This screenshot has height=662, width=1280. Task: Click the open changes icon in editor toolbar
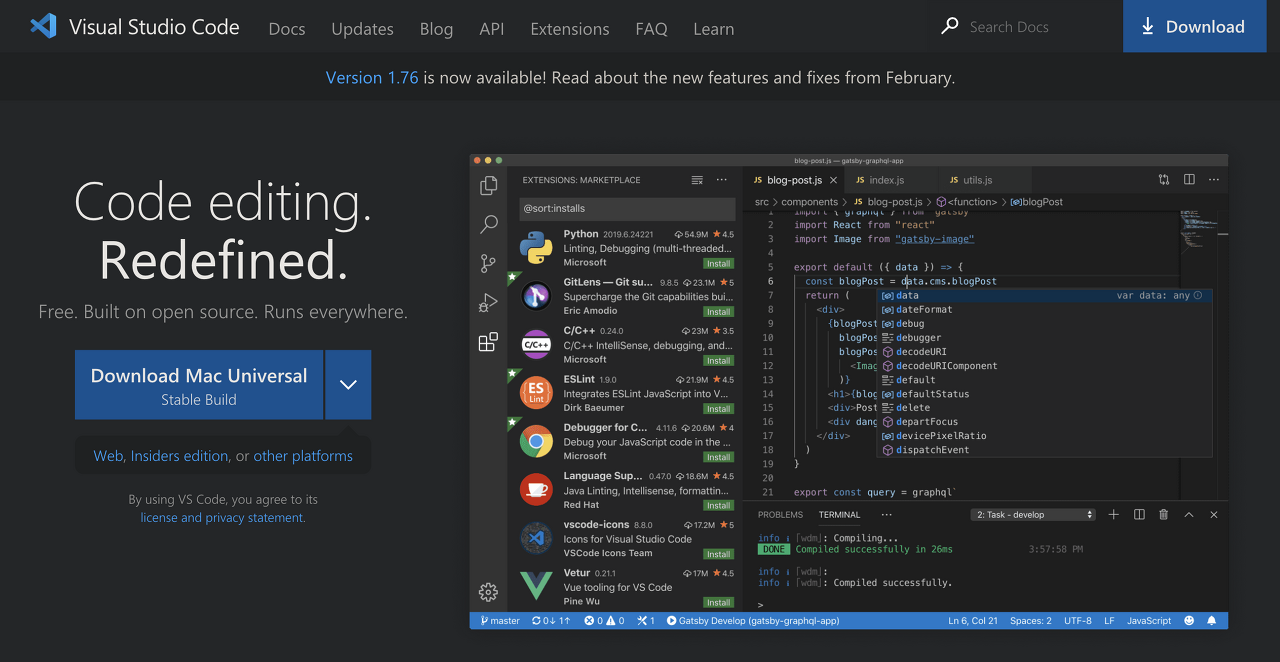coord(1164,180)
